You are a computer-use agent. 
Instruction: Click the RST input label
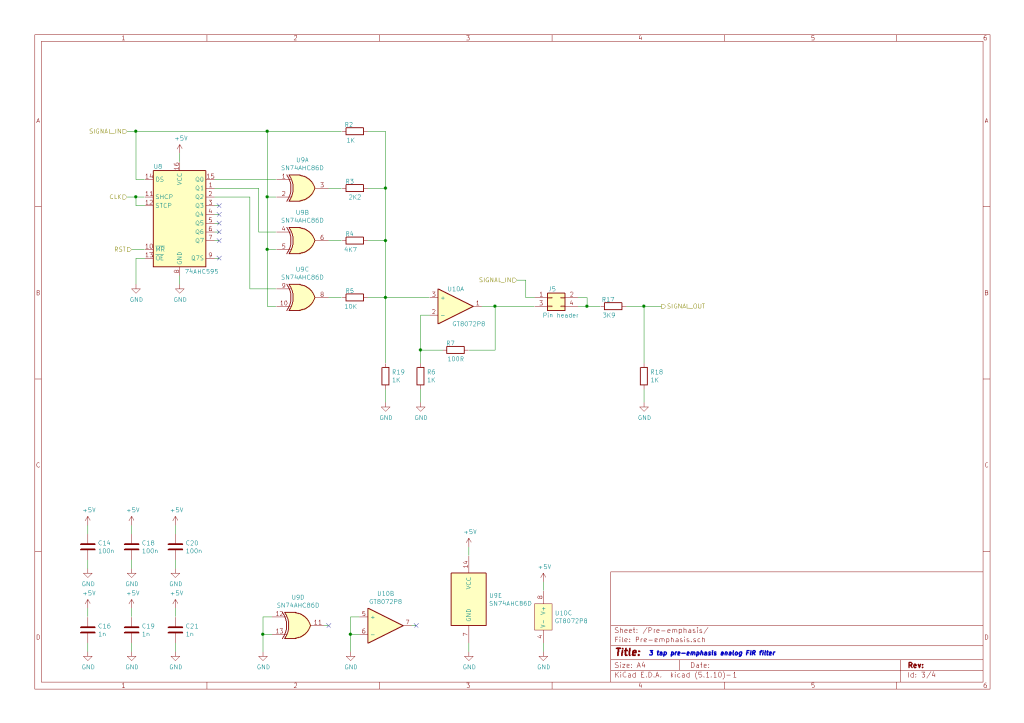click(x=120, y=249)
